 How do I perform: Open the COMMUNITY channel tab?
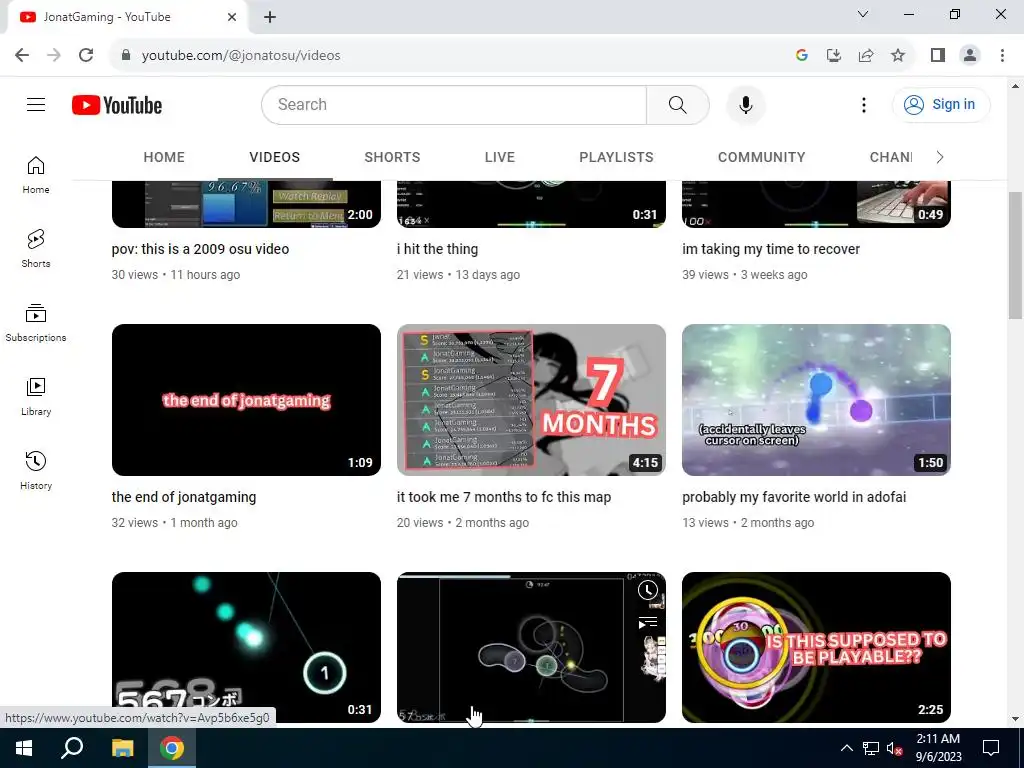coord(761,157)
